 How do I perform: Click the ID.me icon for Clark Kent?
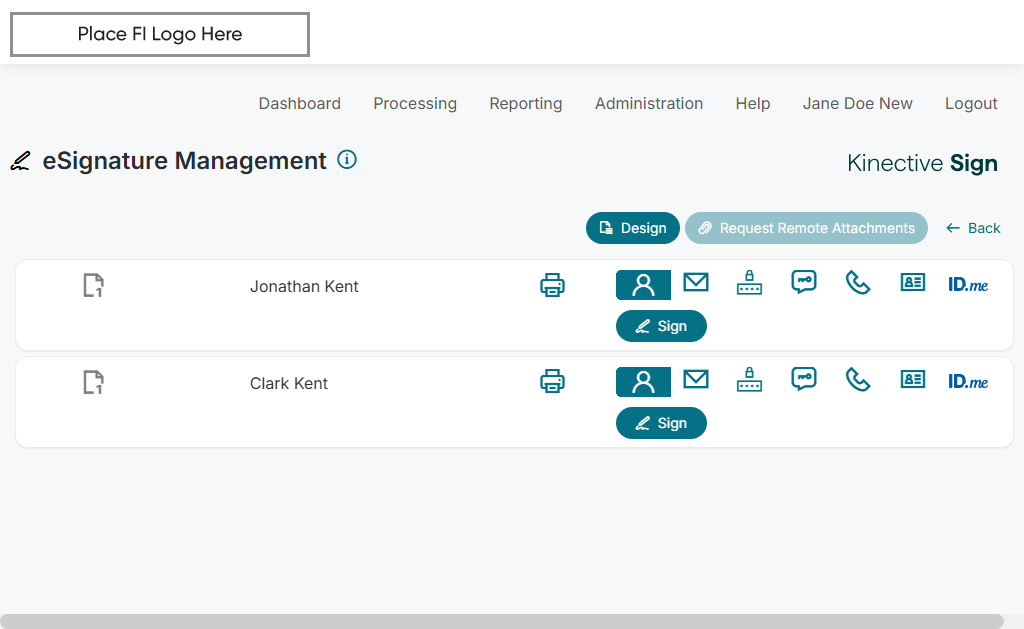[x=968, y=381]
